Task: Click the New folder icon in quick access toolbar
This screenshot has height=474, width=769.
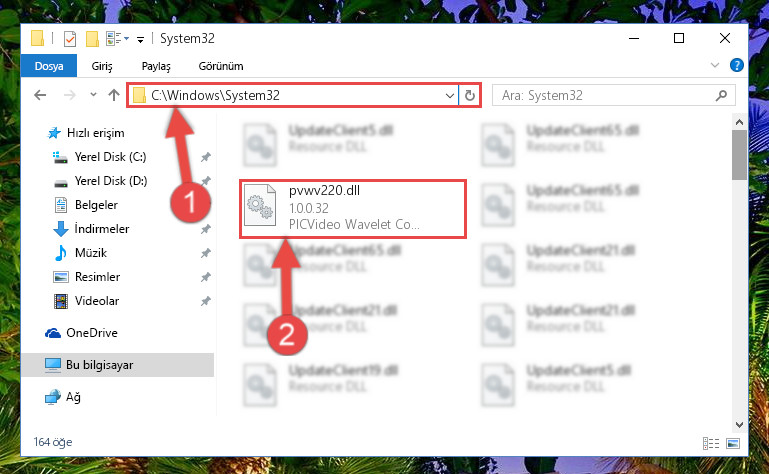Action: [x=92, y=39]
